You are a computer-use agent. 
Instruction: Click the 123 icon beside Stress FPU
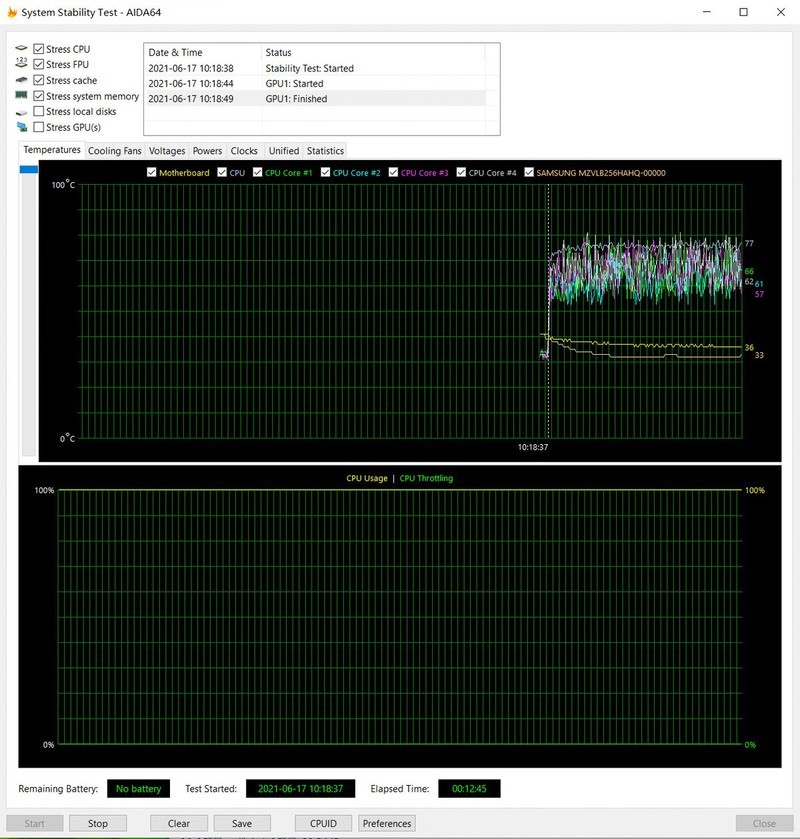21,65
